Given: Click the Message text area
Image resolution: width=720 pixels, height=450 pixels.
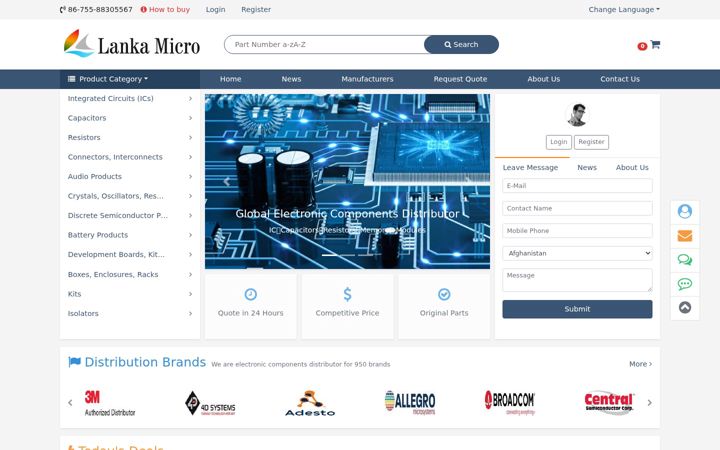Looking at the screenshot, I should (x=577, y=280).
